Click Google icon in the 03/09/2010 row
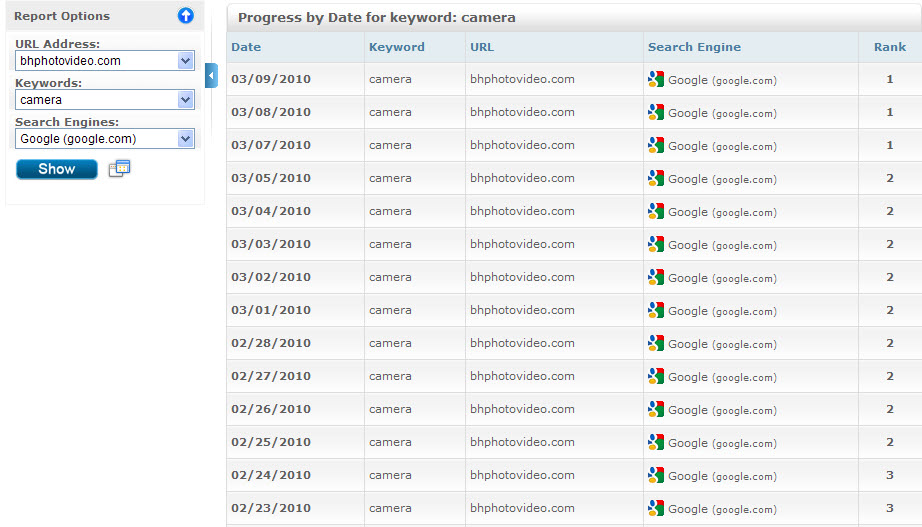 656,79
